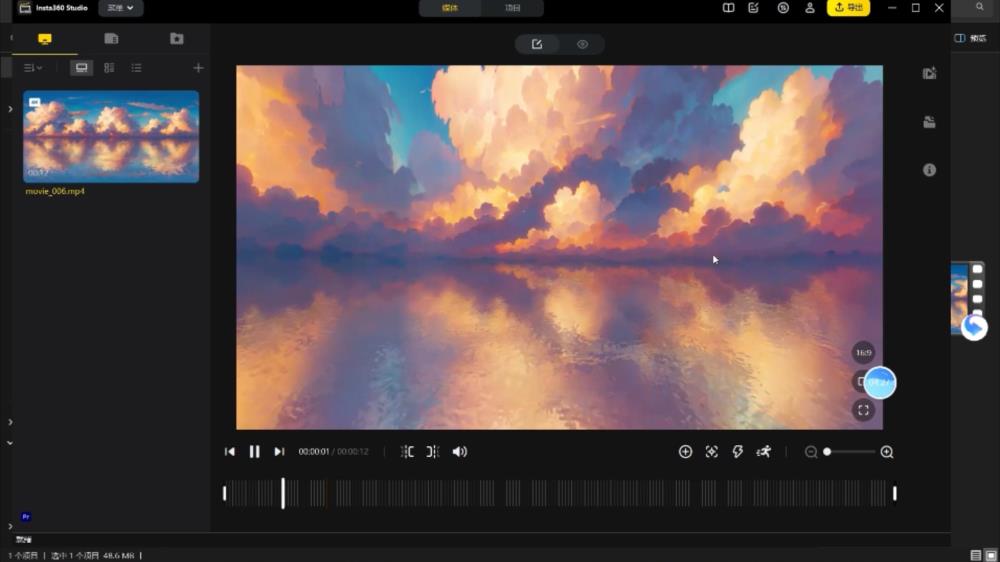This screenshot has height=562, width=1000.
Task: Open the running-figure motion effect tool
Action: tap(763, 452)
